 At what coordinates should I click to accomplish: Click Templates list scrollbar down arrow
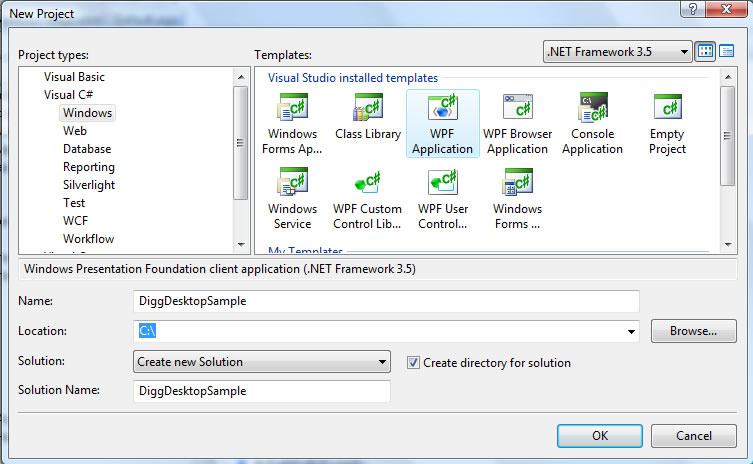[729, 245]
